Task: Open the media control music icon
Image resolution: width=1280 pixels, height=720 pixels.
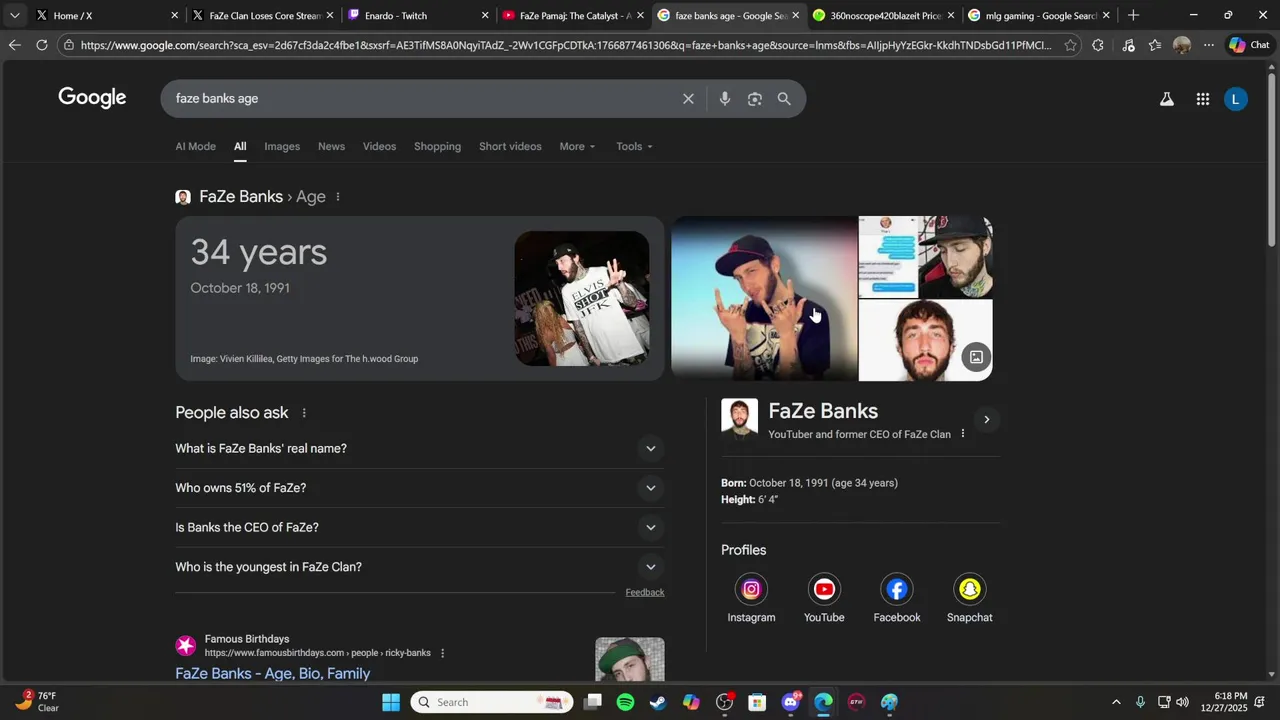Action: coord(1128,45)
